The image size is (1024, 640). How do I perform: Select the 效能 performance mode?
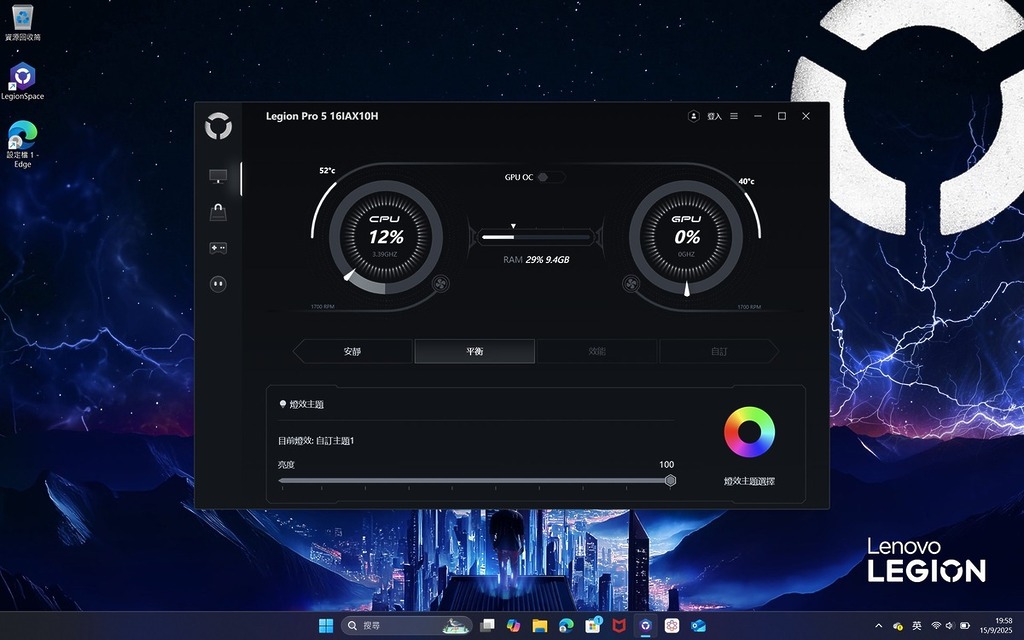[597, 351]
